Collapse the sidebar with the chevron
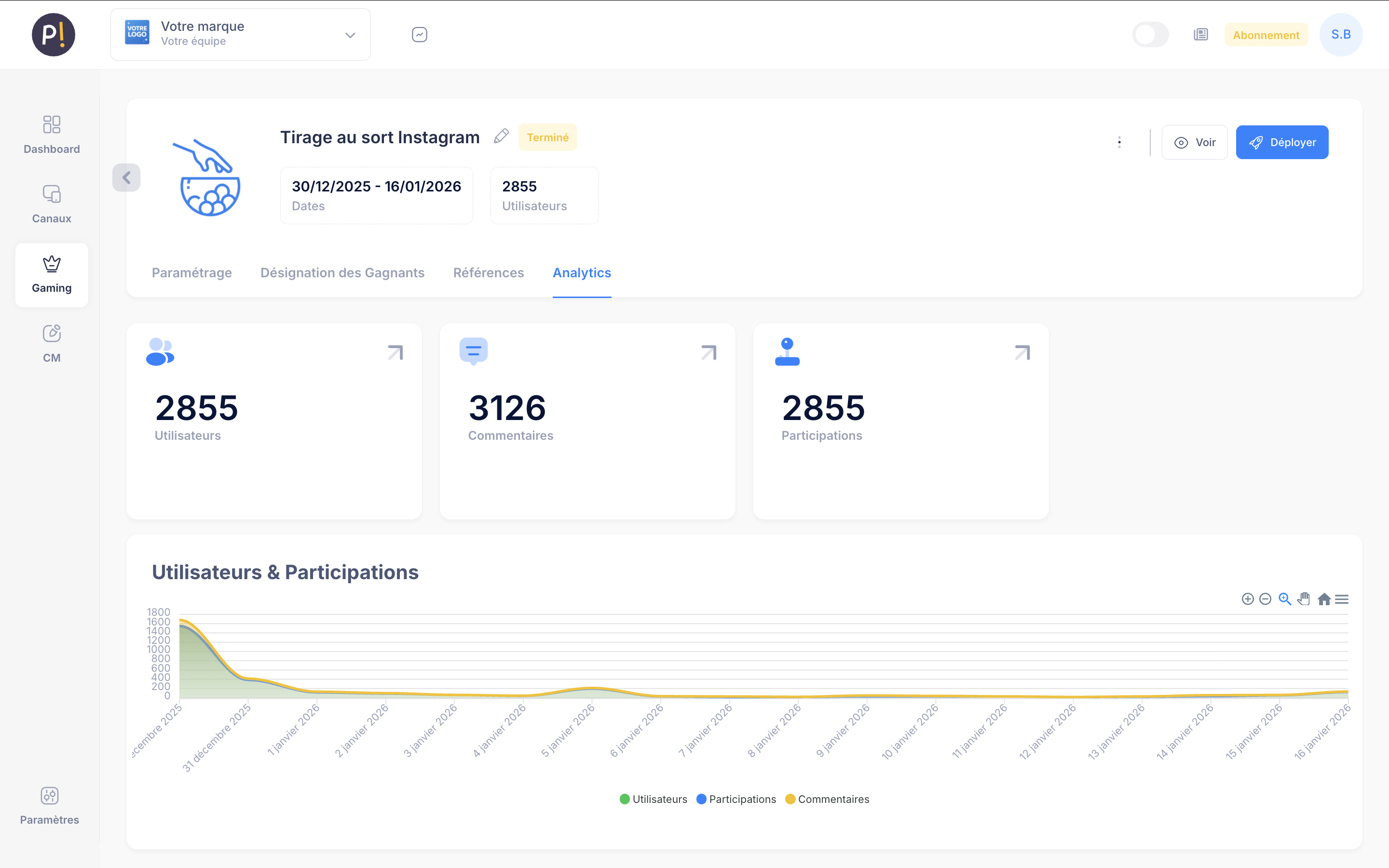Viewport: 1389px width, 868px height. (x=126, y=177)
